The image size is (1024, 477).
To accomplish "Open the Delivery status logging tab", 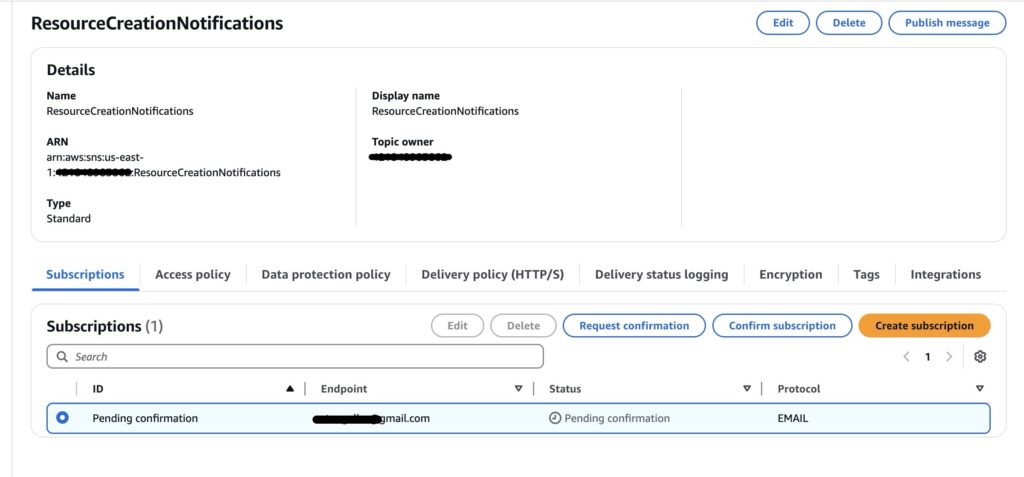I will pos(662,274).
